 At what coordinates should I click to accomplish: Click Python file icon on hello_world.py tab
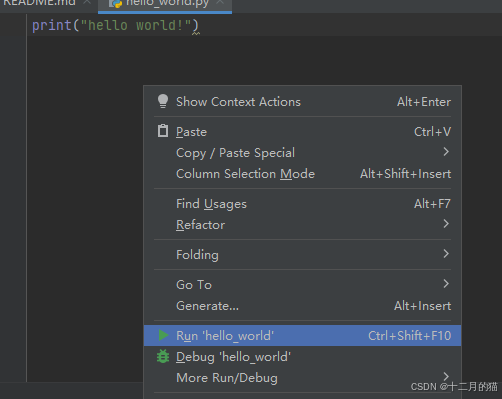coord(116,3)
